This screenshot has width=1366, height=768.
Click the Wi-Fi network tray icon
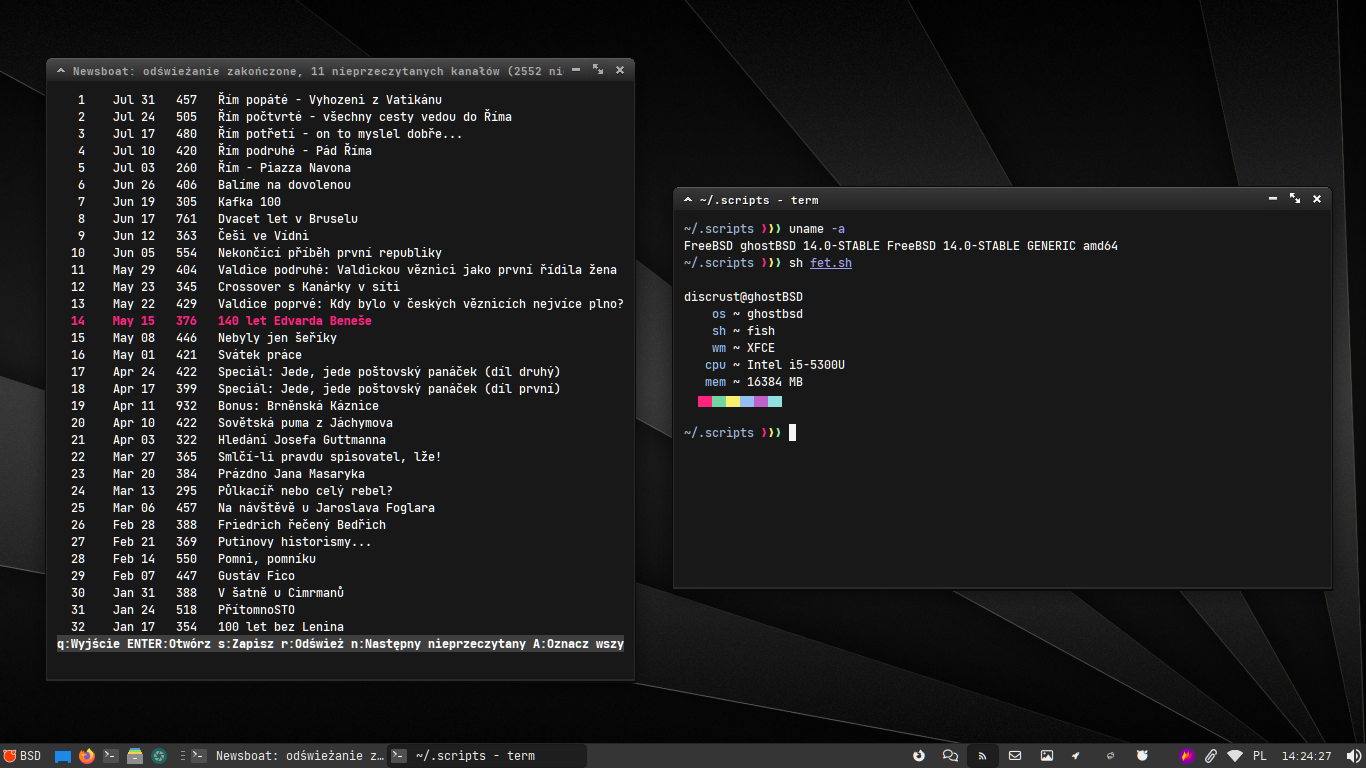[x=1235, y=756]
